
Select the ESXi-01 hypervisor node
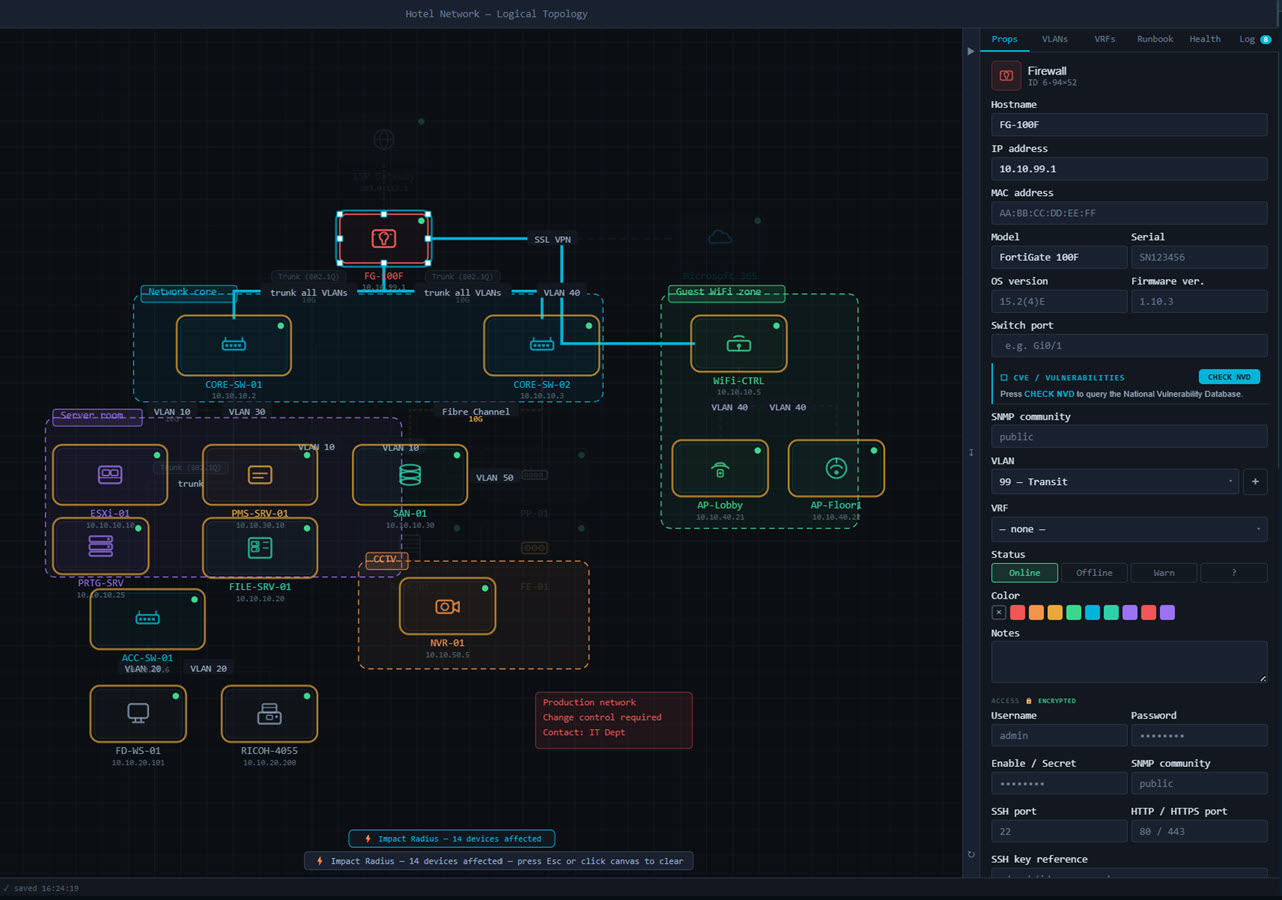click(x=110, y=475)
